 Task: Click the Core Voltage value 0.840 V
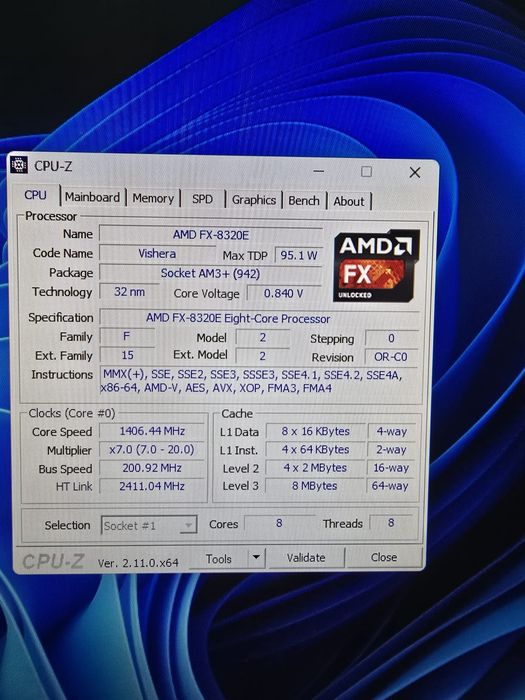tap(284, 293)
